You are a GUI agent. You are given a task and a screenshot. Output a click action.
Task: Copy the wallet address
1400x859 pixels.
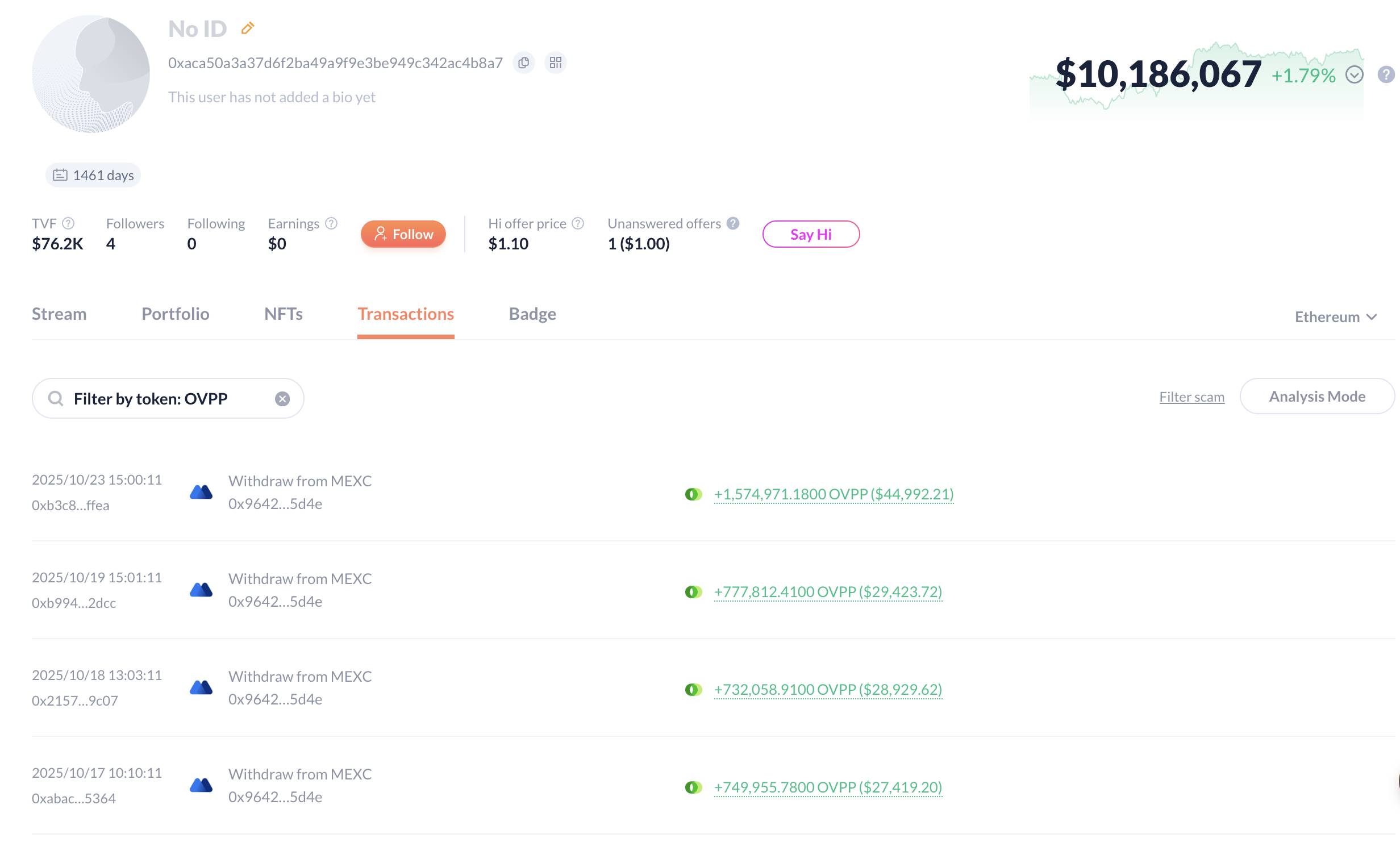pos(523,62)
